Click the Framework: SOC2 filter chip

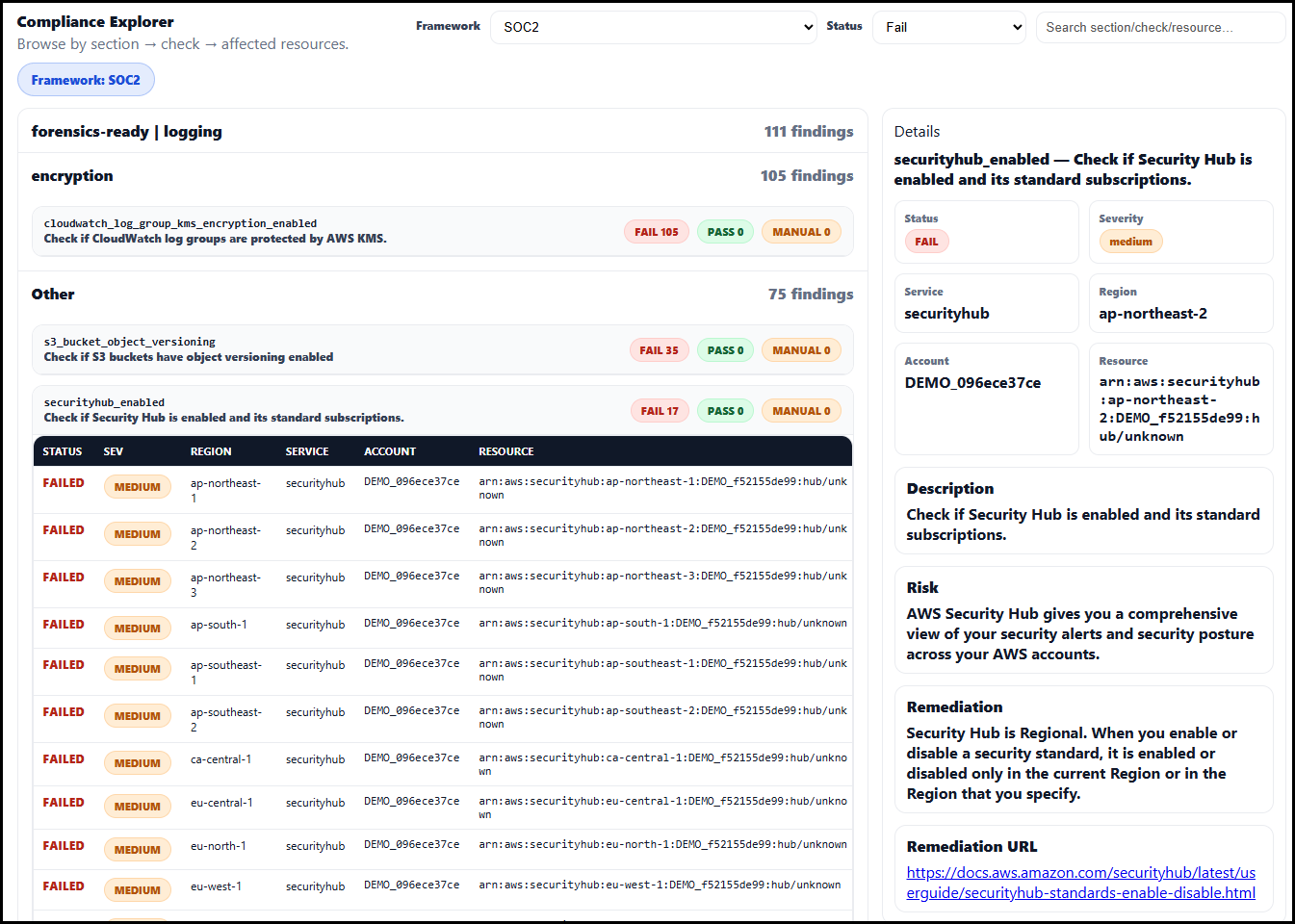[x=86, y=80]
